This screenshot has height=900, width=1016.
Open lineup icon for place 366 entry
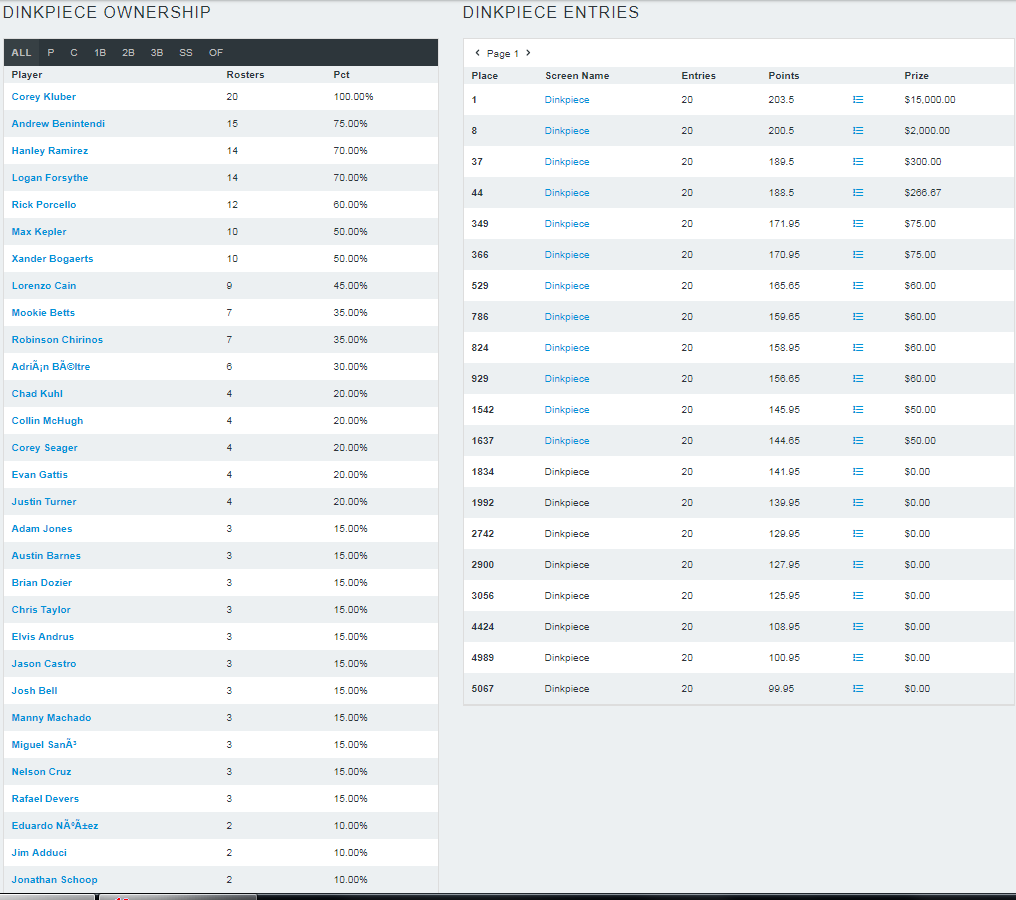click(858, 255)
